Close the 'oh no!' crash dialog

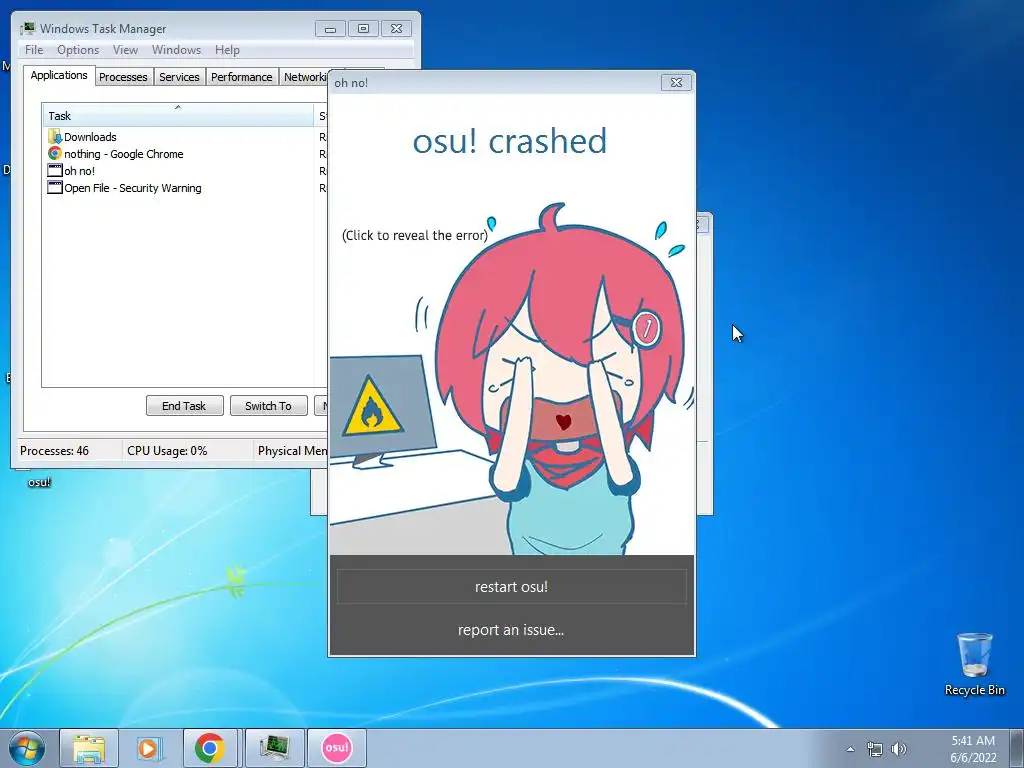coord(677,82)
